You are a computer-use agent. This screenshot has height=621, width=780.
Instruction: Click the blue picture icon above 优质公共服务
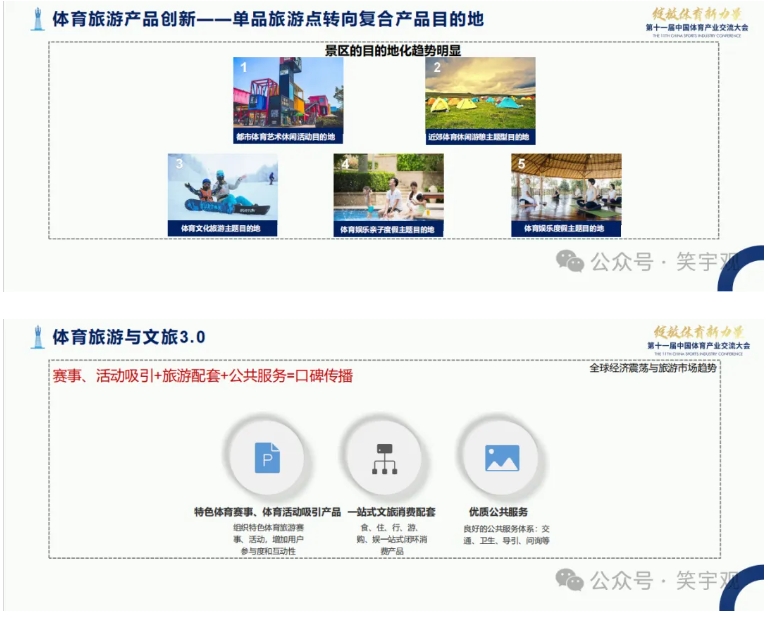coord(502,458)
